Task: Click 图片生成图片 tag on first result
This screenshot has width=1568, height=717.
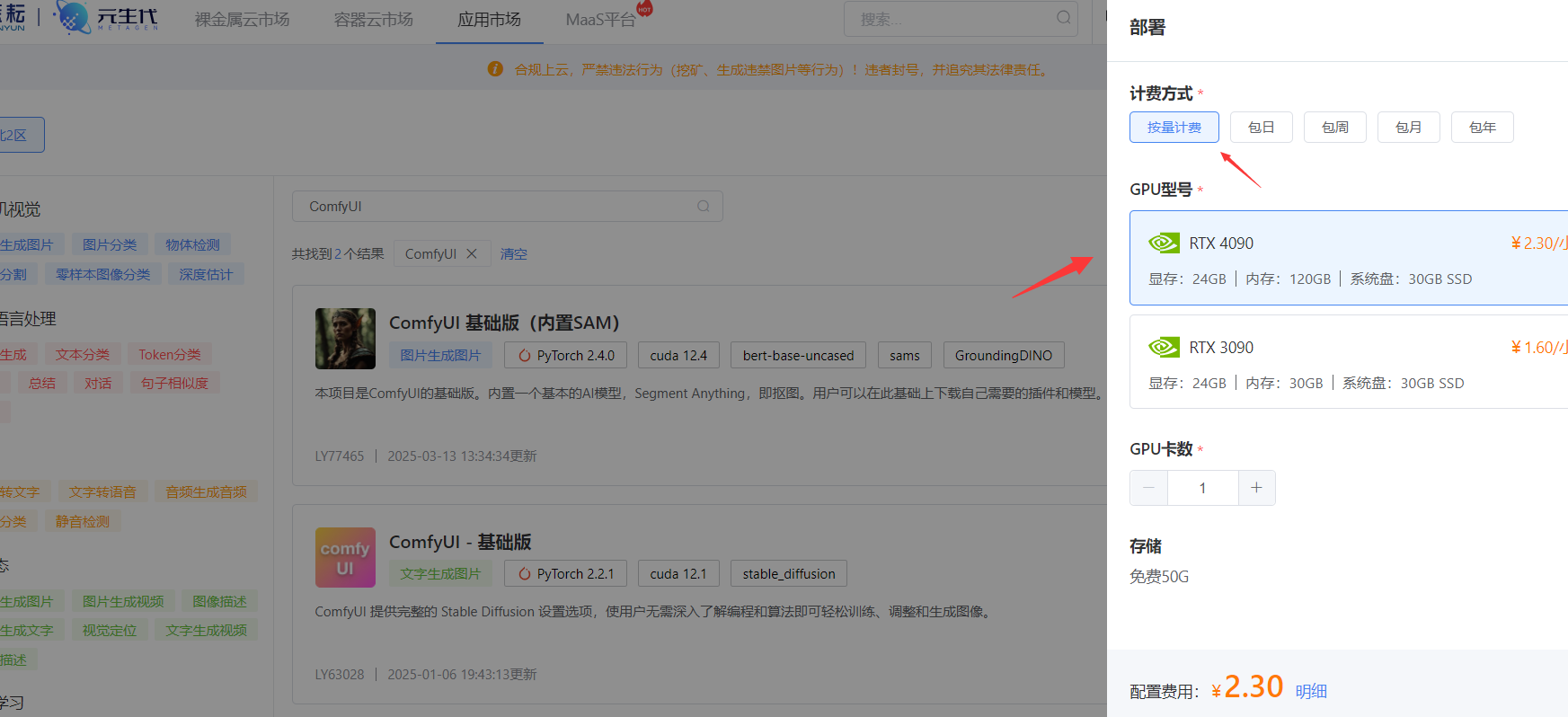Action: (440, 356)
